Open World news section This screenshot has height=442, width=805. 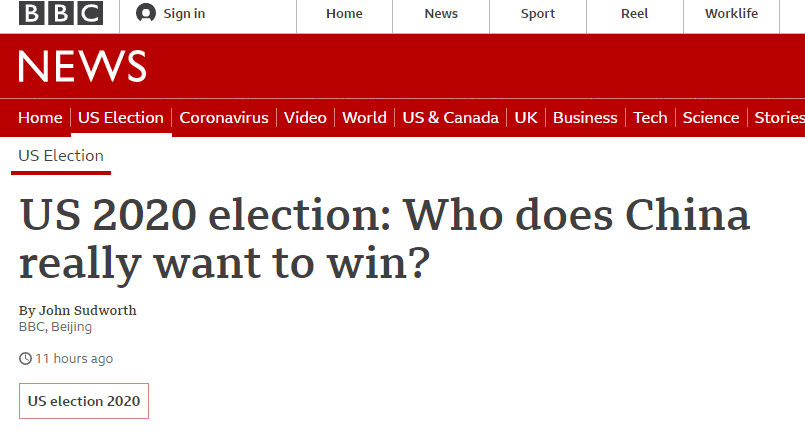coord(364,118)
